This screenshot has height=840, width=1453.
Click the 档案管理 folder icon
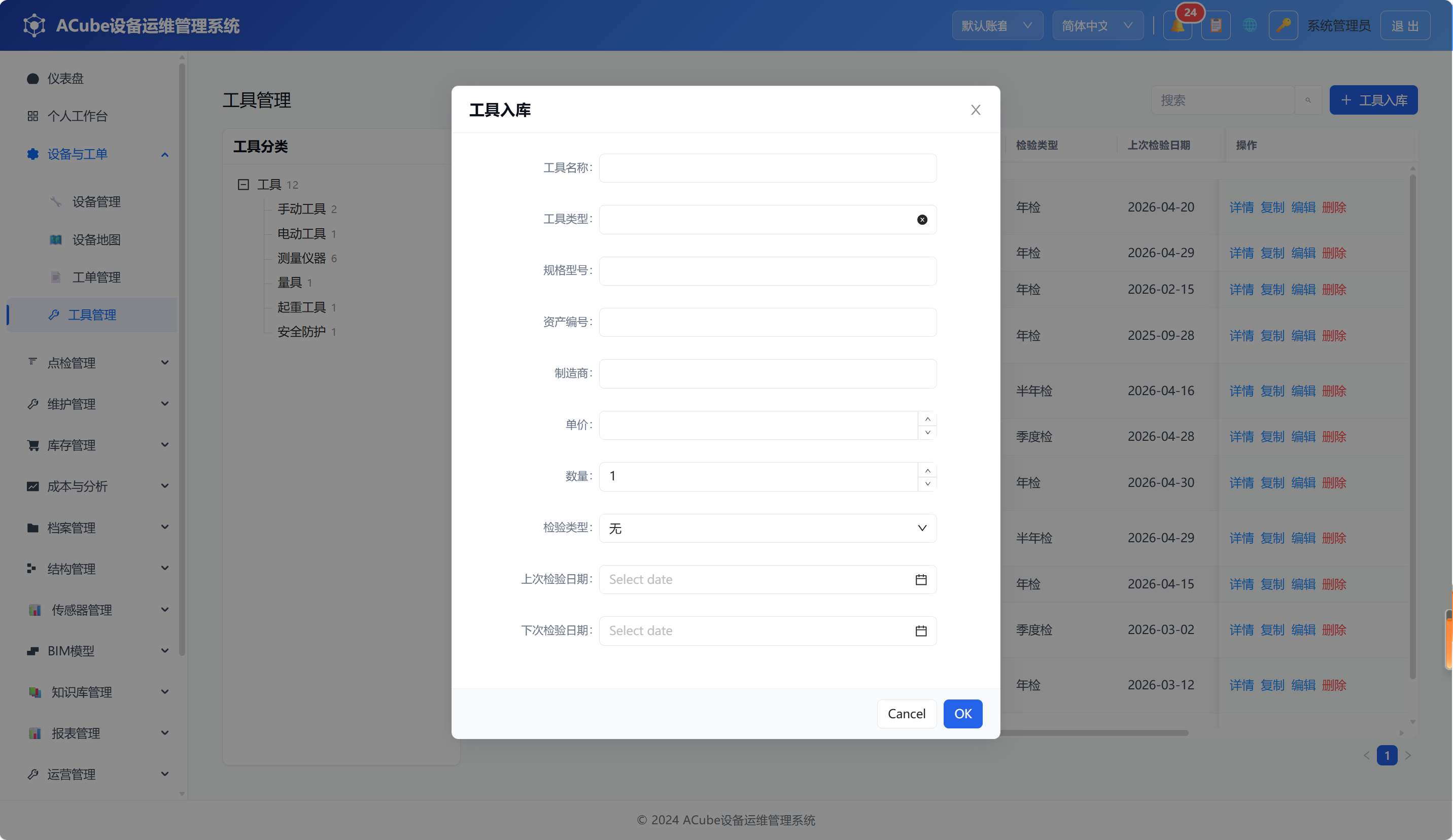click(33, 528)
